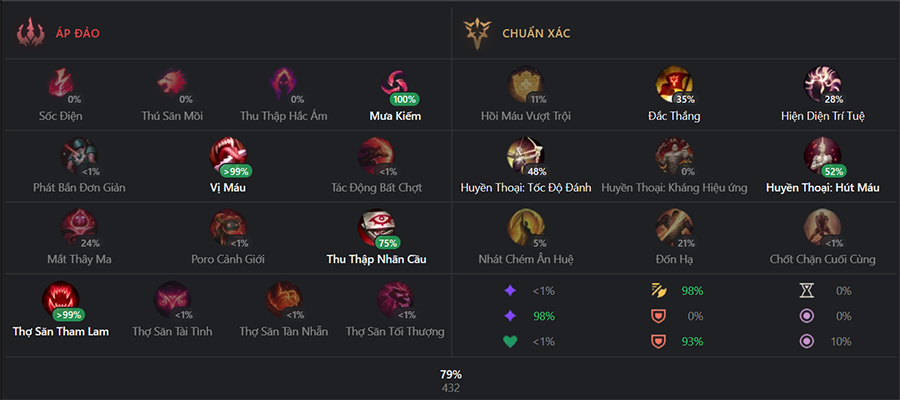Click the Thú Săn Mồi label

click(172, 116)
